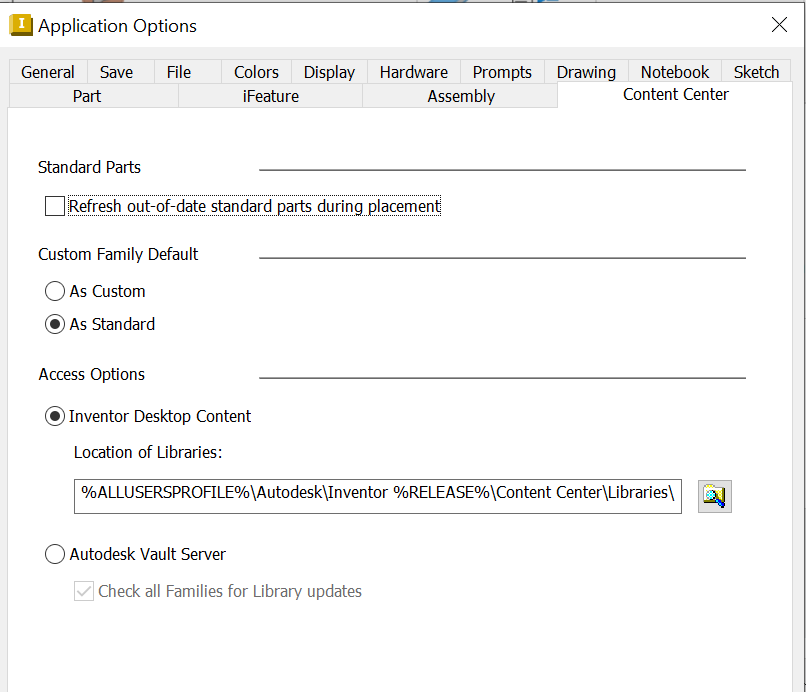Select the As Custom option
Screen dimensions: 806x692
pyautogui.click(x=55, y=291)
